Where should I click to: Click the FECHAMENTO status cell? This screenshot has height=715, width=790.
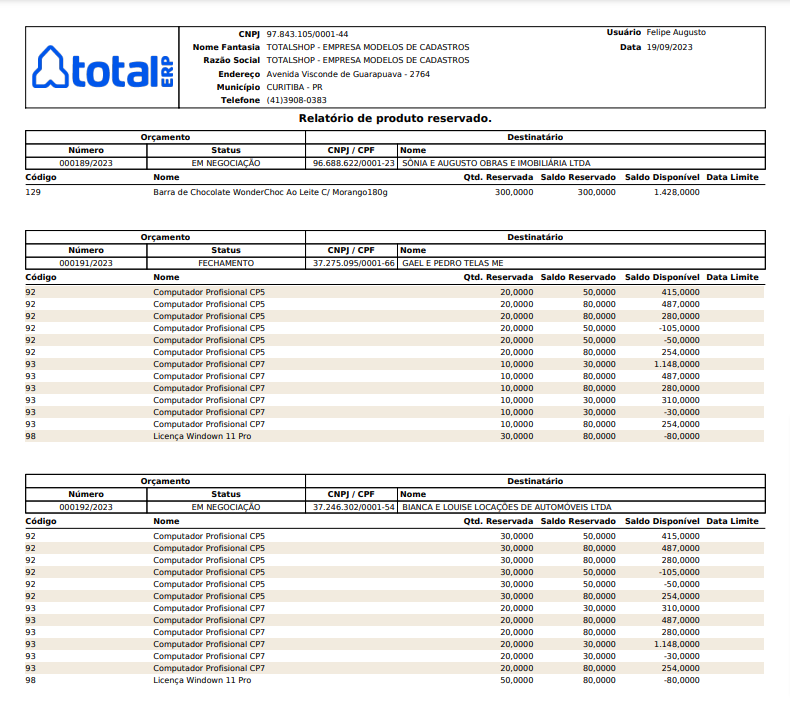tap(226, 263)
